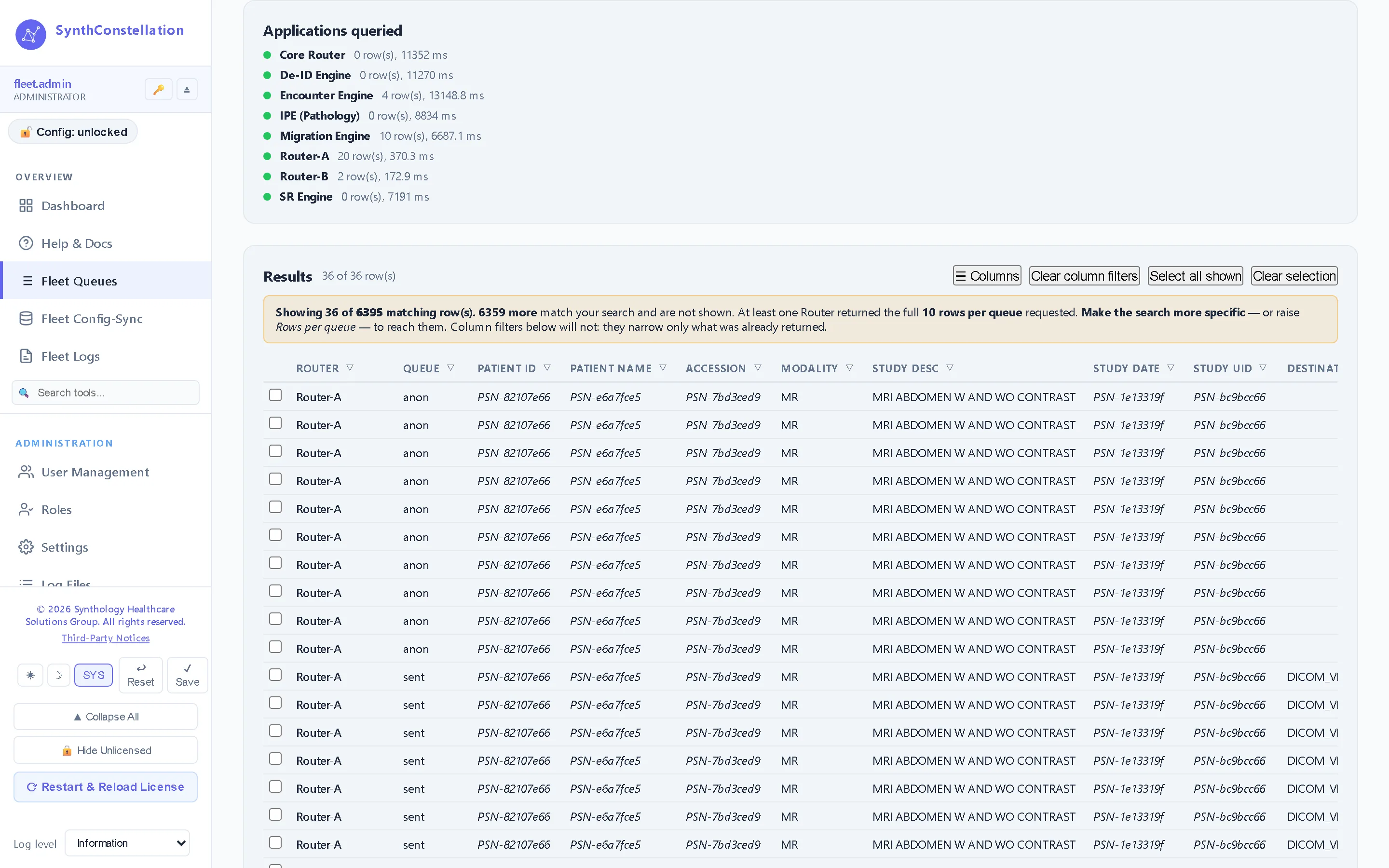Click Clear selection button

click(1294, 275)
